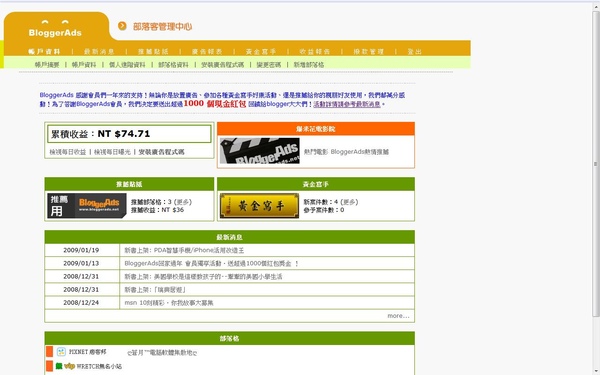Open the 2008/12/31 美國小學生活 book news
The width and height of the screenshot is (600, 375).
[x=203, y=276]
